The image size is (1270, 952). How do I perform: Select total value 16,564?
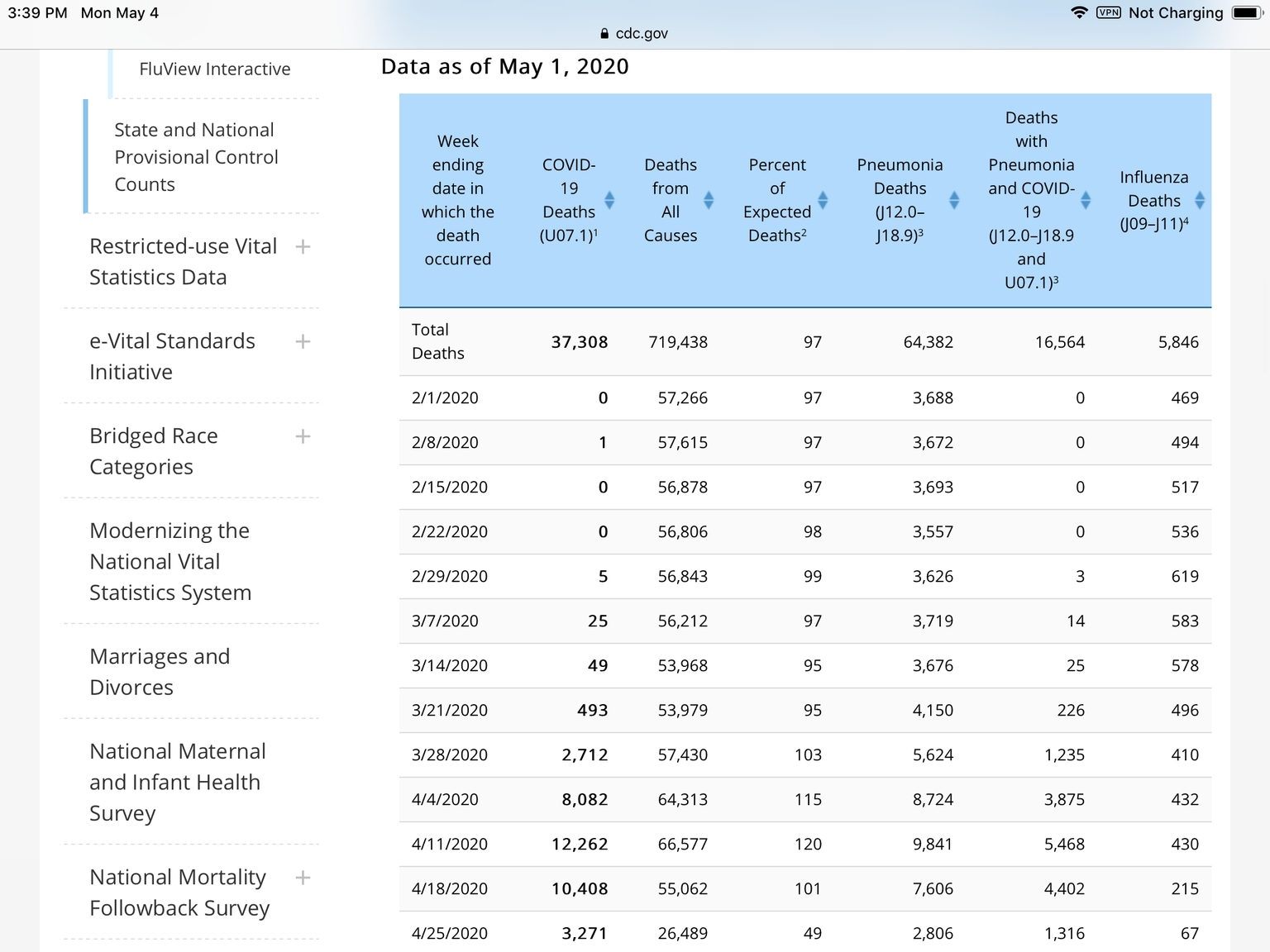pos(1060,342)
